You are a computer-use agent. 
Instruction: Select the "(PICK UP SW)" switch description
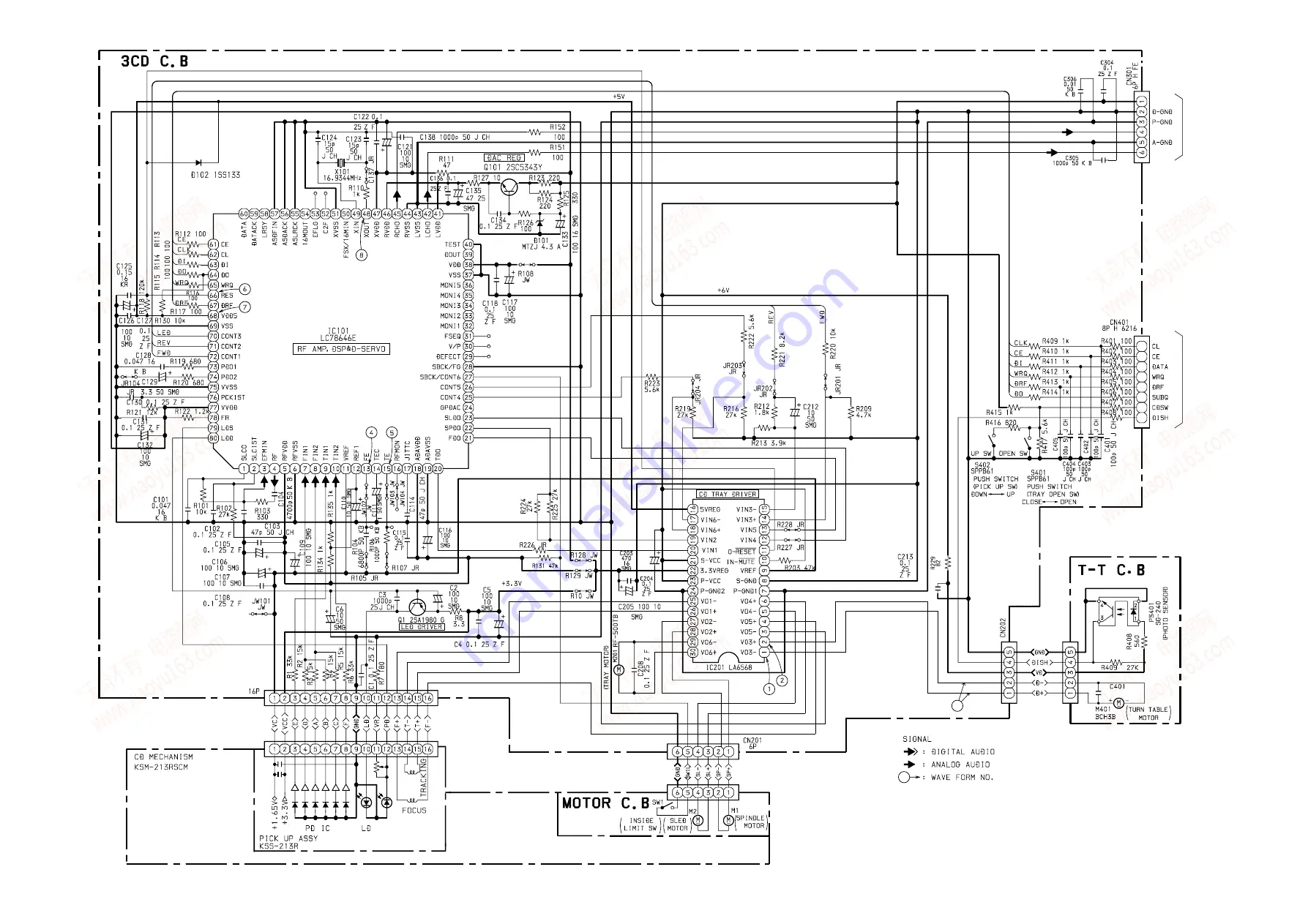coord(995,487)
